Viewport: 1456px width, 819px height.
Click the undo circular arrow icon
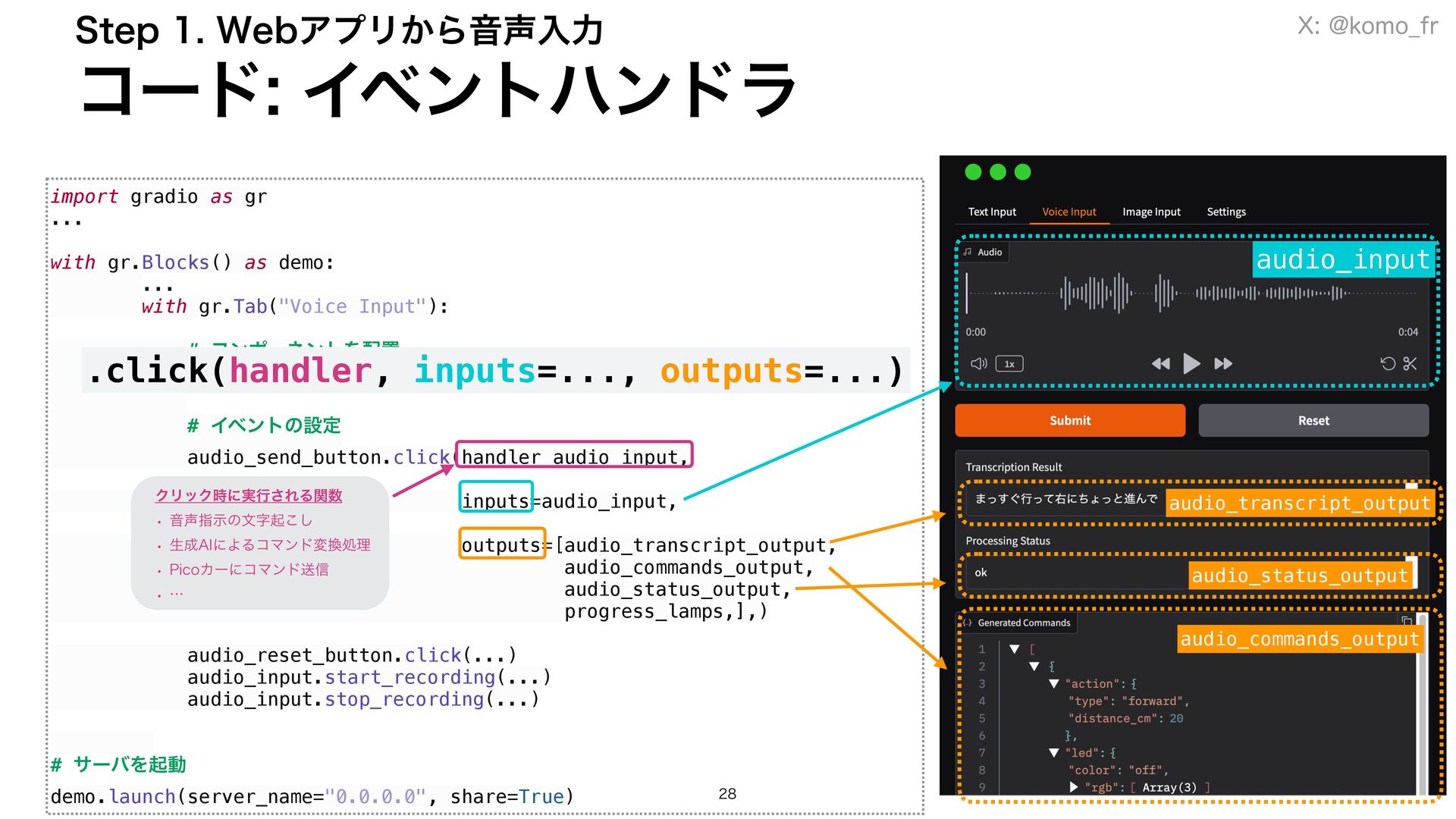pyautogui.click(x=1387, y=364)
